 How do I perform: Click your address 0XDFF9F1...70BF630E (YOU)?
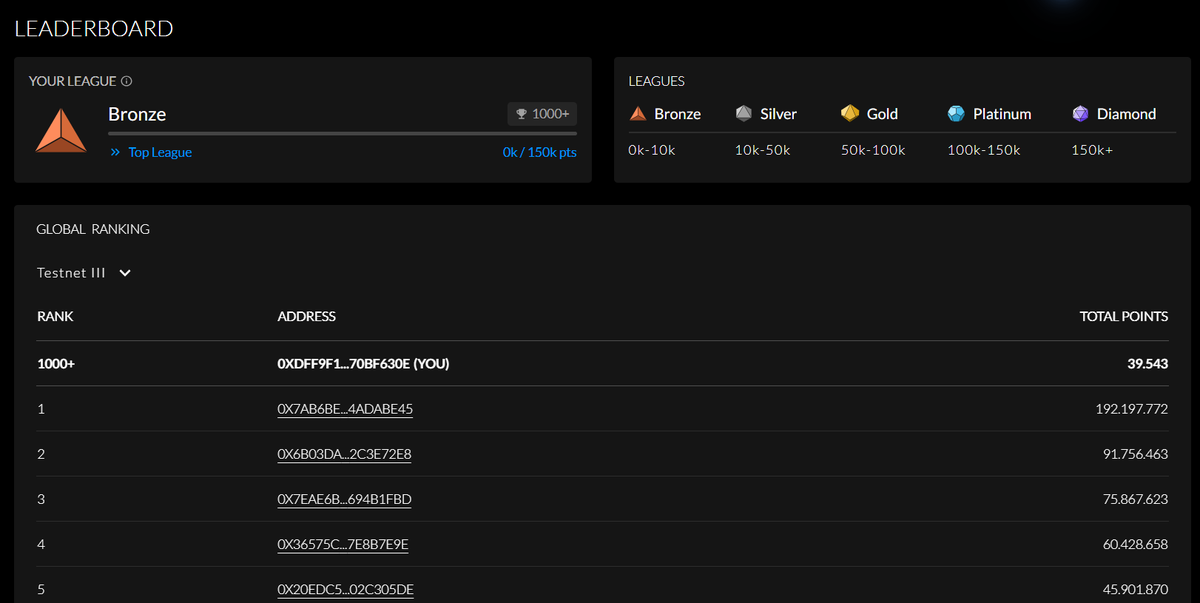click(363, 364)
